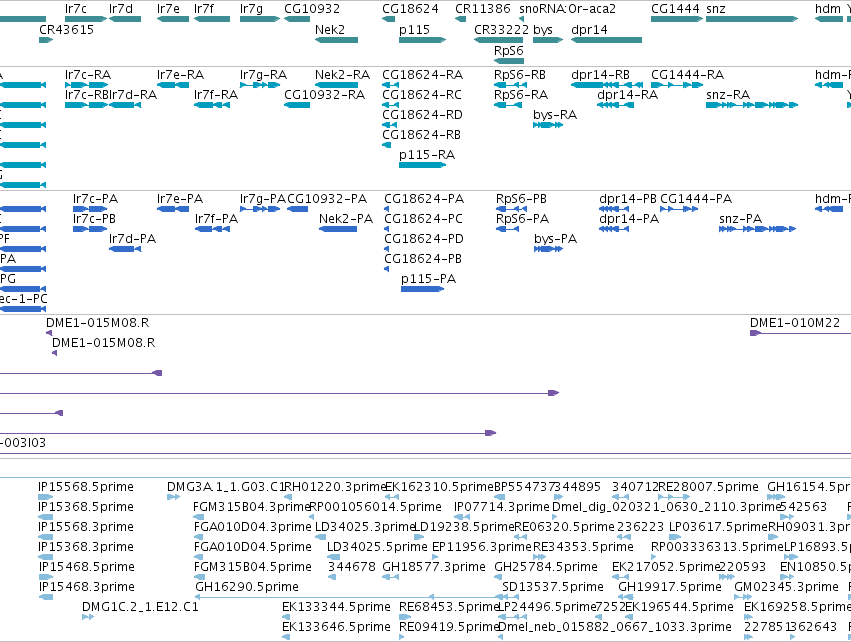Click the p115-PA protein label
The height and width of the screenshot is (642, 851).
coord(428,279)
